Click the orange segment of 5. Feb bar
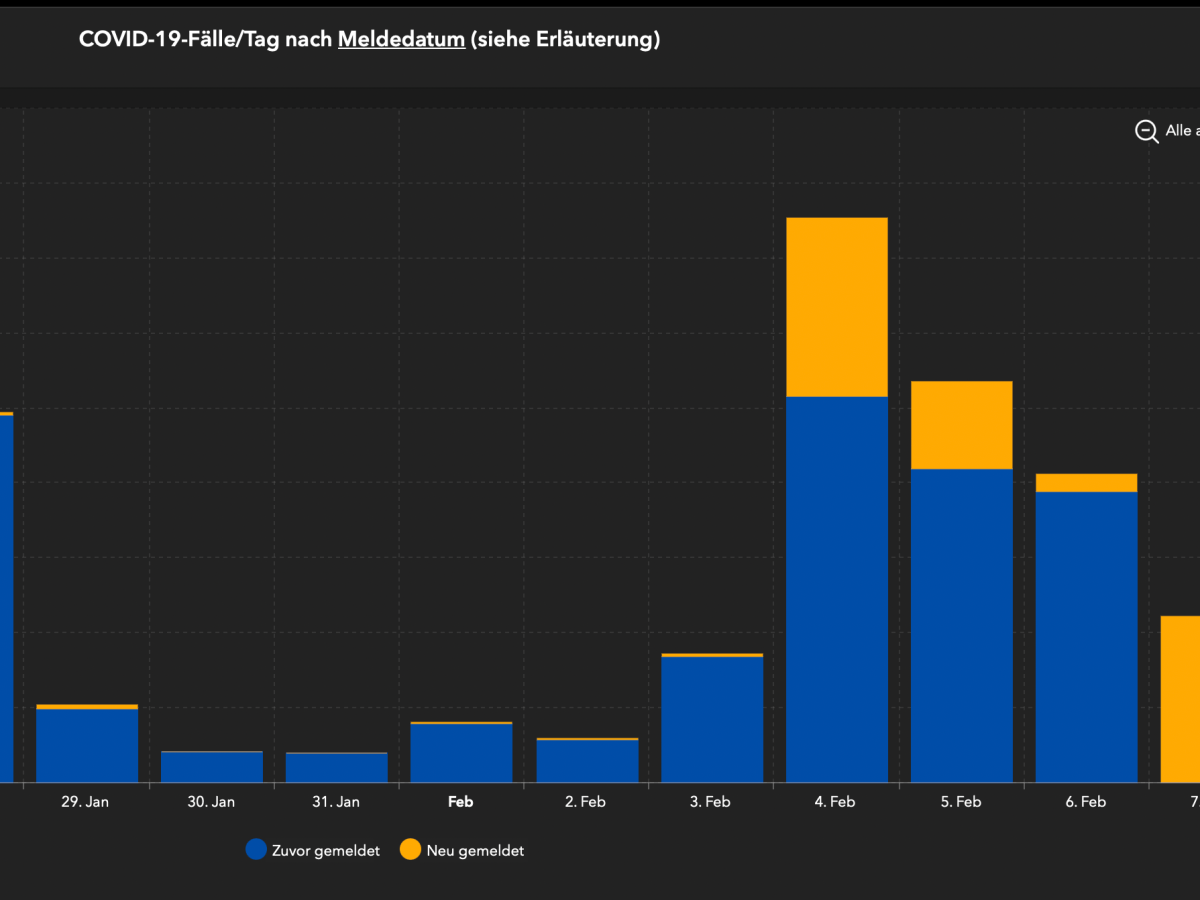 [961, 425]
